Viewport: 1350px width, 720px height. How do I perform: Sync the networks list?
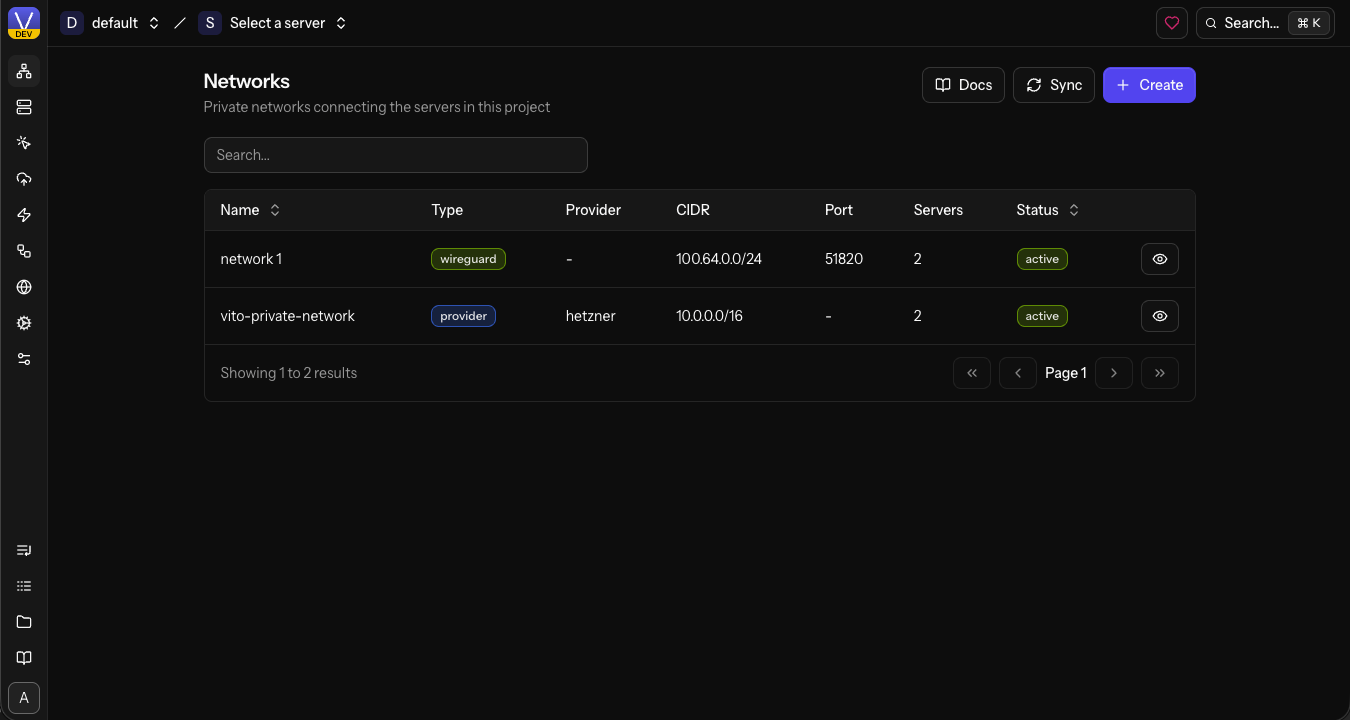[x=1054, y=85]
